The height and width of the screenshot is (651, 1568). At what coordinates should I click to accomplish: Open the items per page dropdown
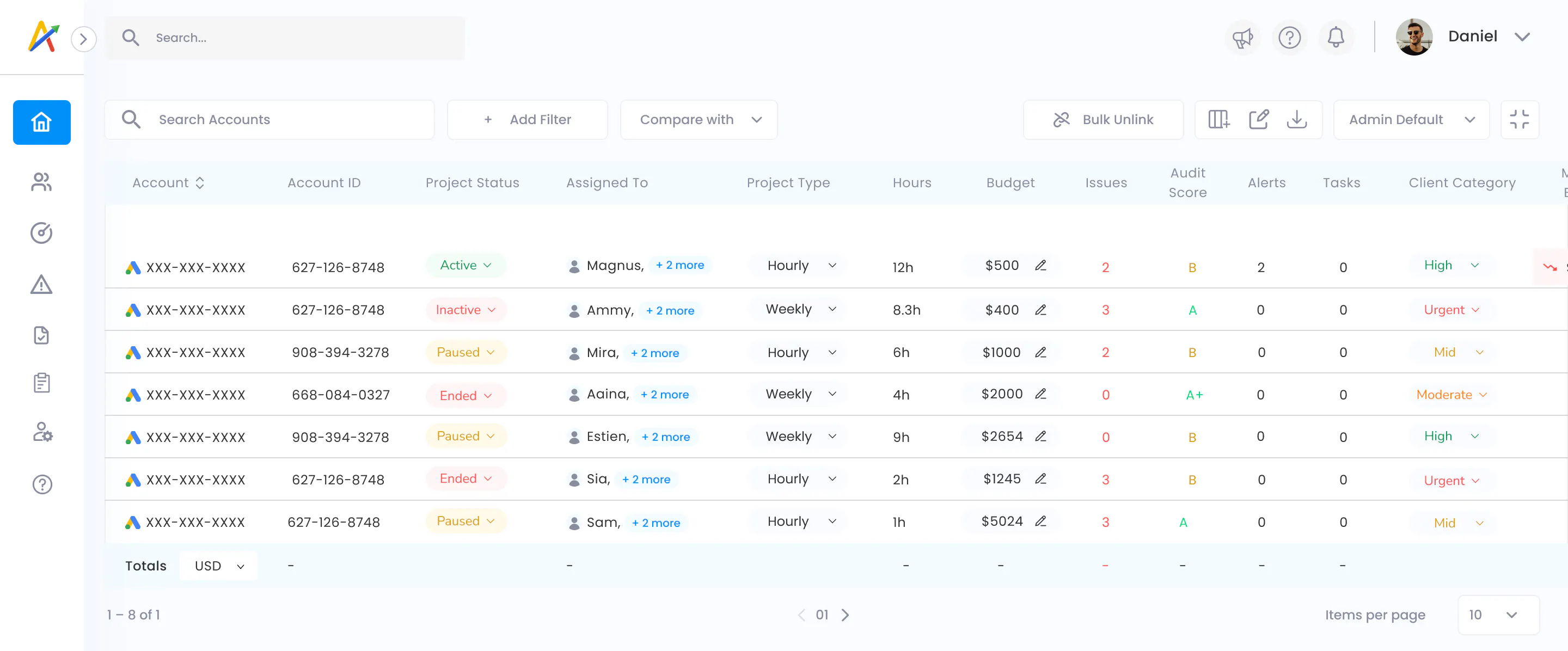pos(1498,615)
